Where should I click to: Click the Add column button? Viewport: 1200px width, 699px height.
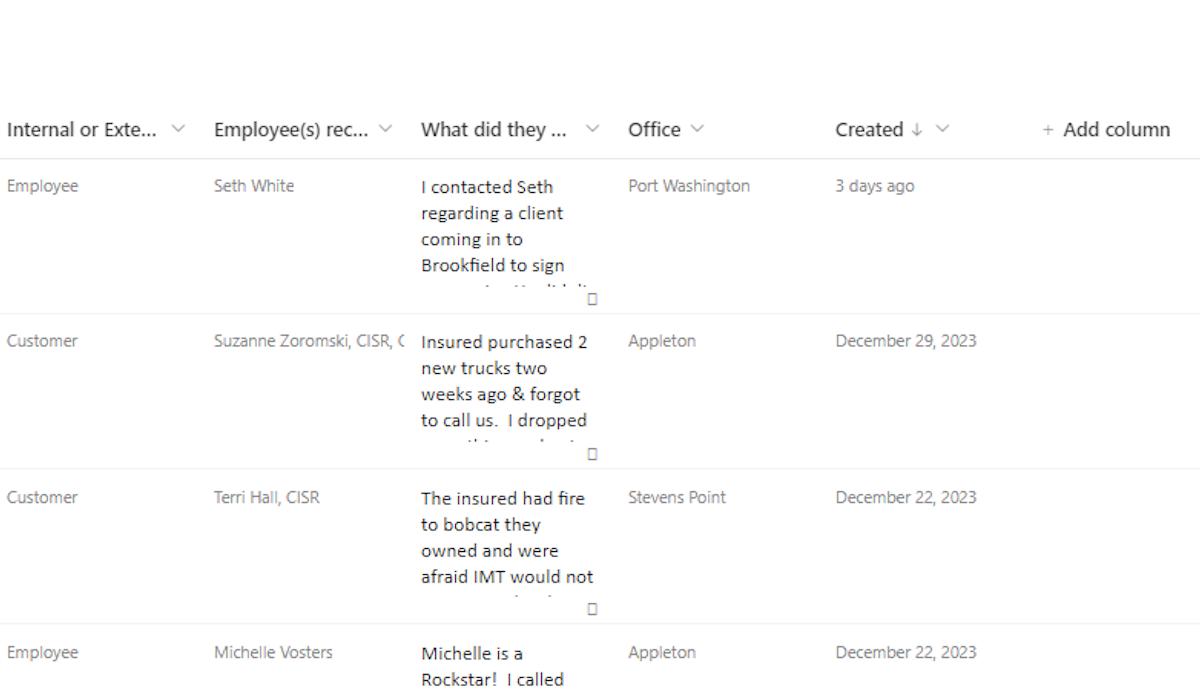coord(1115,129)
